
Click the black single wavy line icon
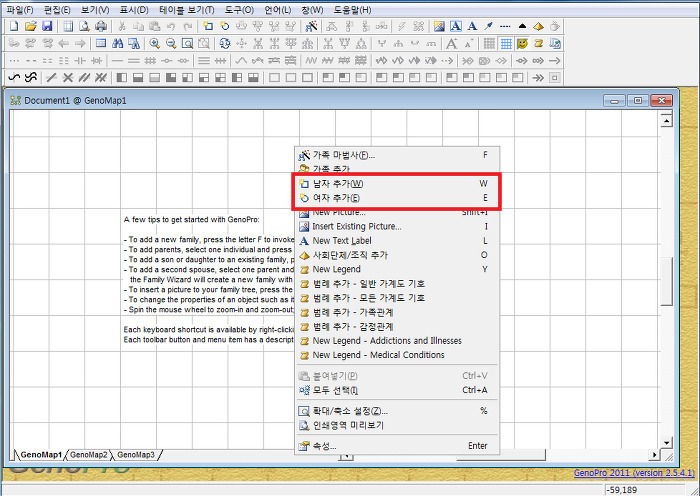[x=14, y=78]
